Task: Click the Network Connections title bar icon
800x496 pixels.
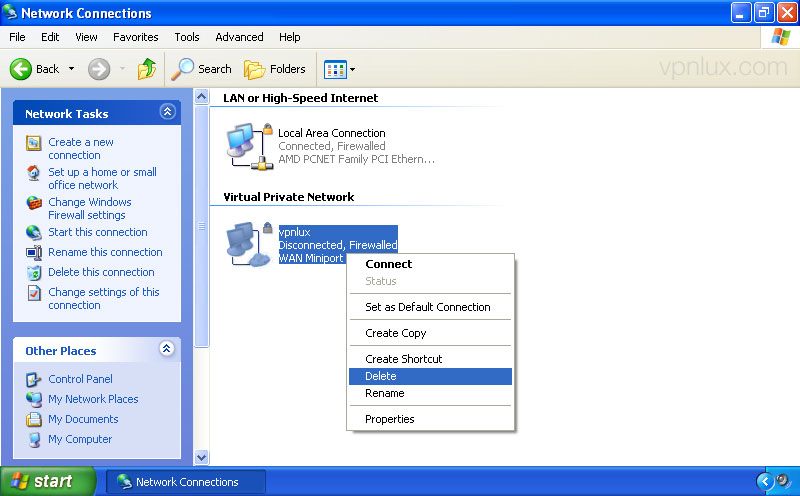Action: click(10, 12)
